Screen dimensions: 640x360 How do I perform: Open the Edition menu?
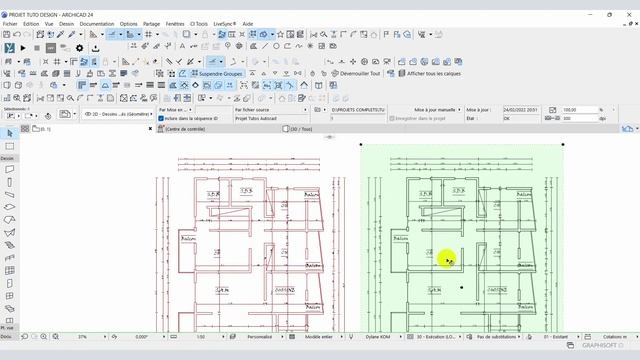[x=31, y=24]
